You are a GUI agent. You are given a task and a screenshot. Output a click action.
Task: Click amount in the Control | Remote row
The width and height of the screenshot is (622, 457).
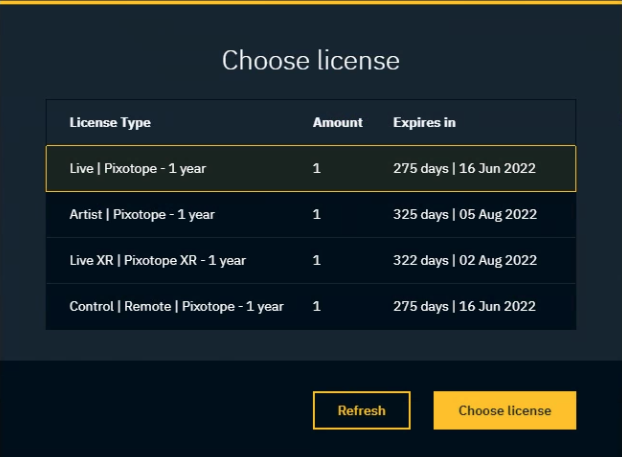point(317,306)
